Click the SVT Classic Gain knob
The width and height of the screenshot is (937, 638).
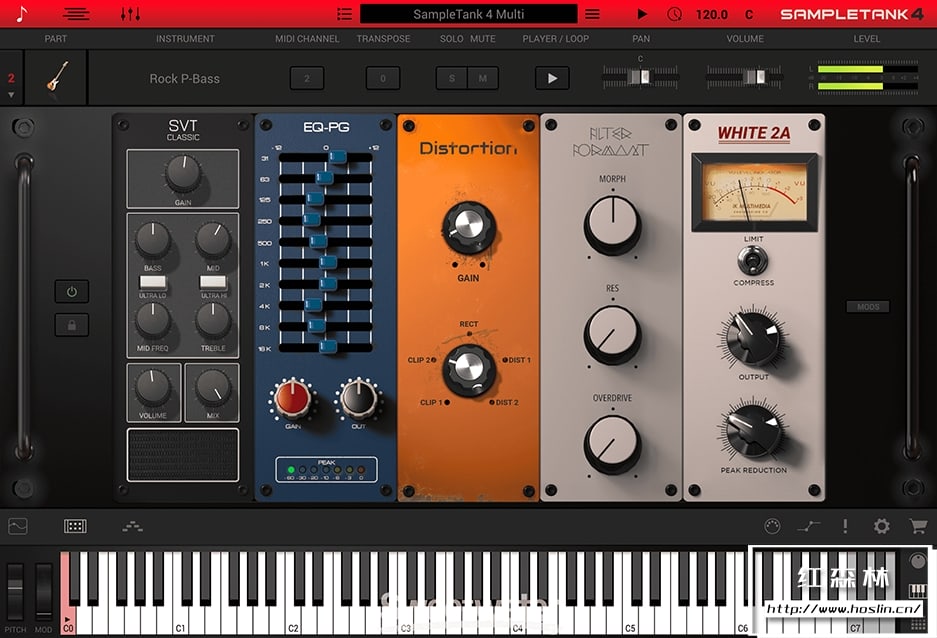[183, 173]
